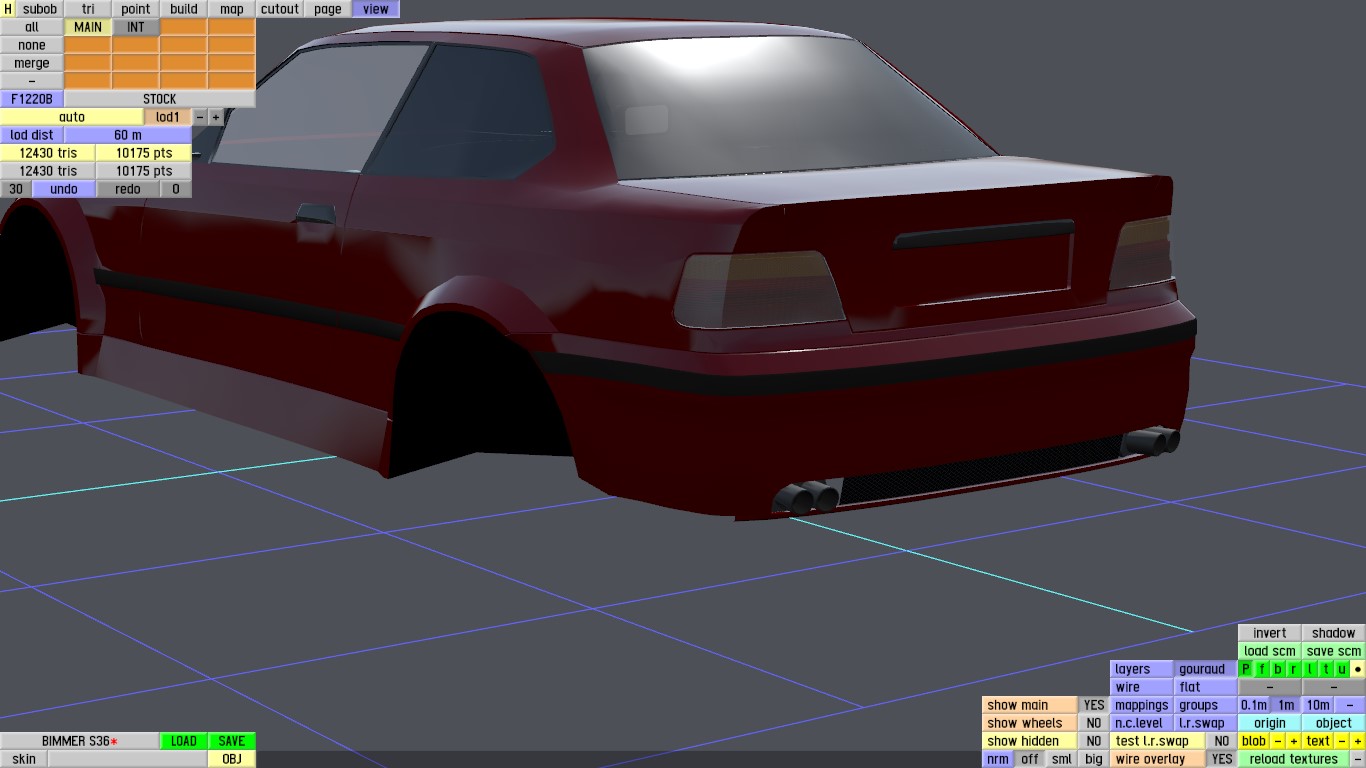Screen dimensions: 1366x768
Task: Select the lod1 button
Action: point(168,117)
